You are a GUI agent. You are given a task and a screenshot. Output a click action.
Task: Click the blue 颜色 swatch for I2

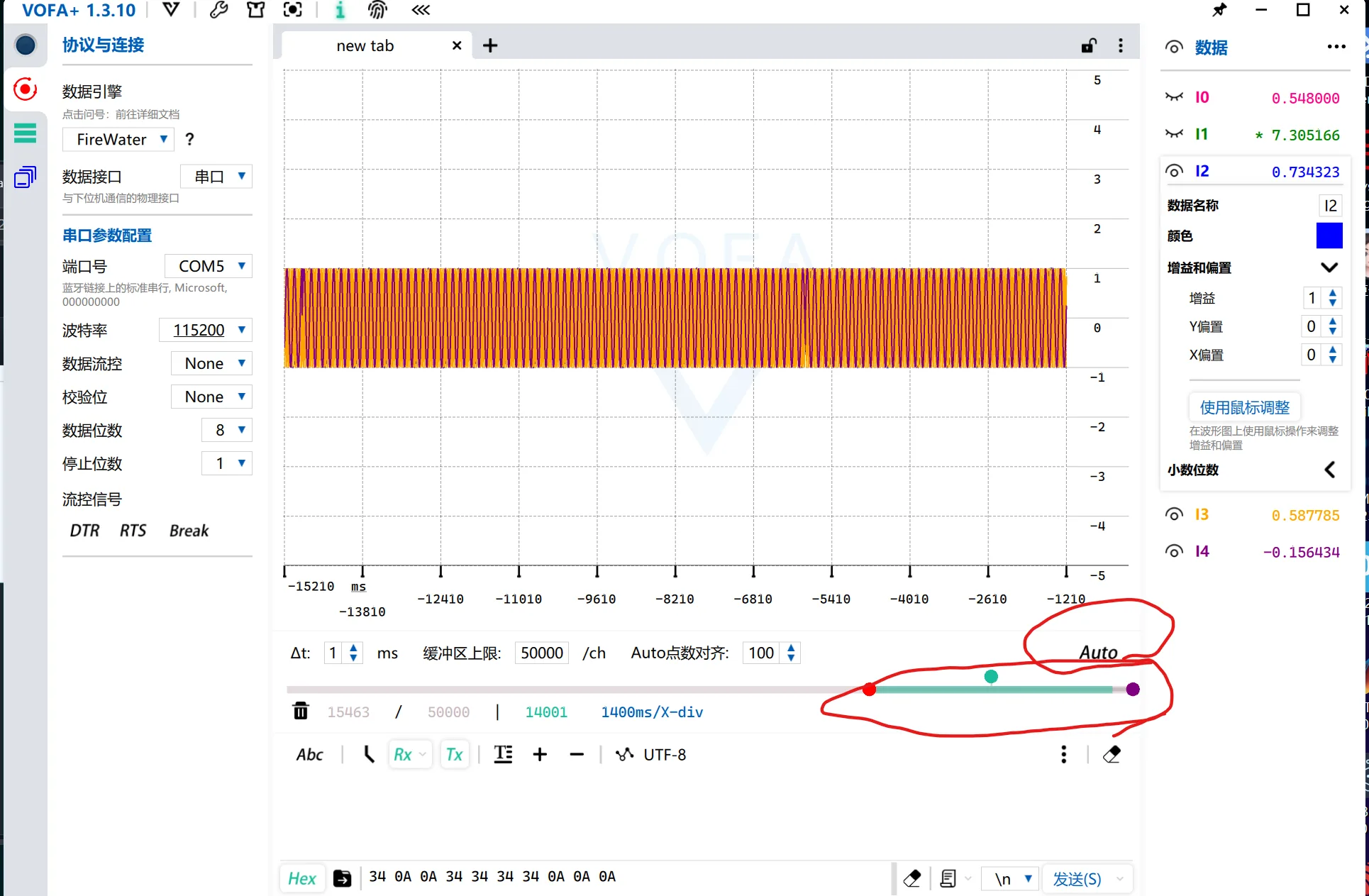(x=1329, y=236)
